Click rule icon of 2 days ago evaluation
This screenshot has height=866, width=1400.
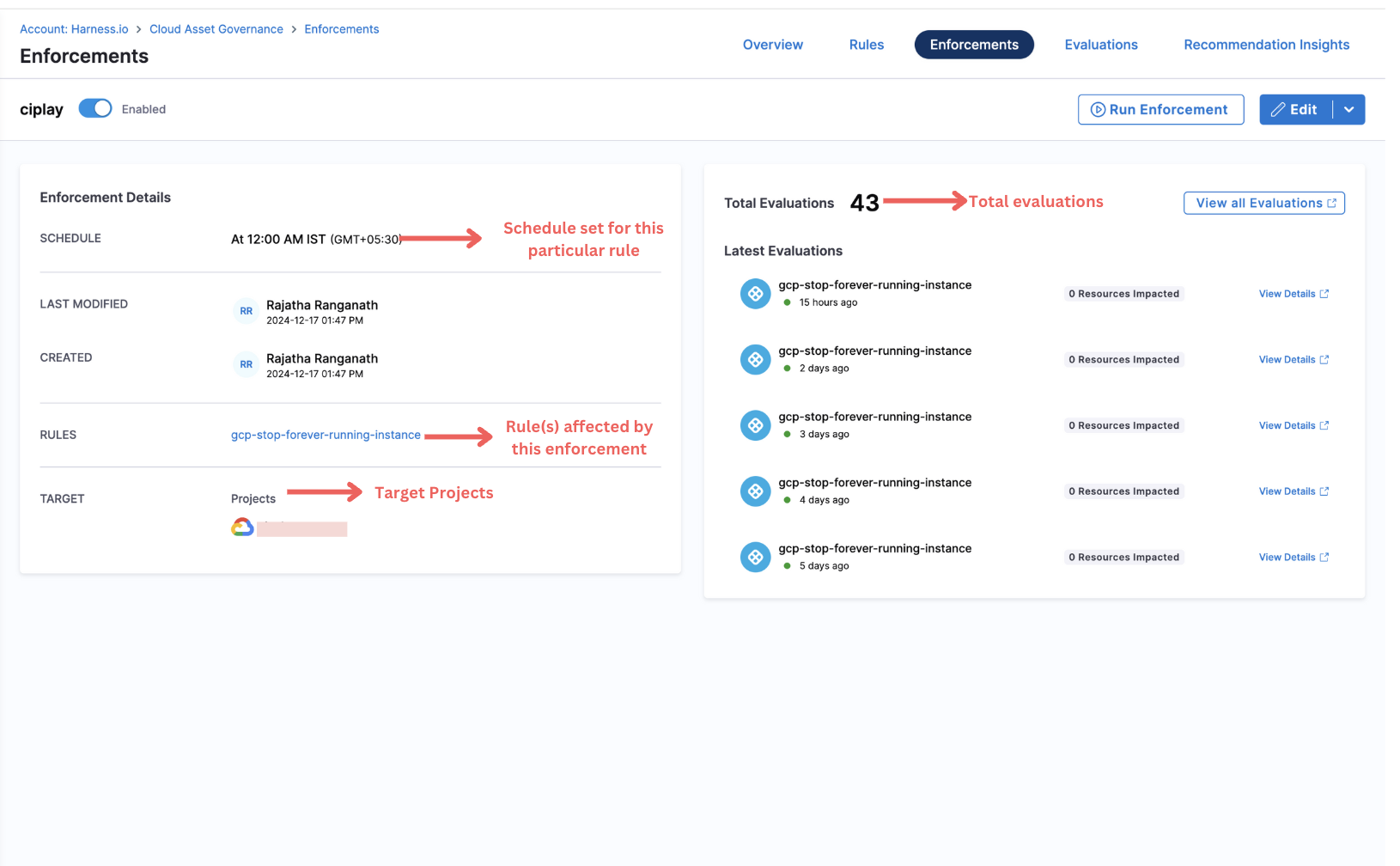[x=755, y=359]
